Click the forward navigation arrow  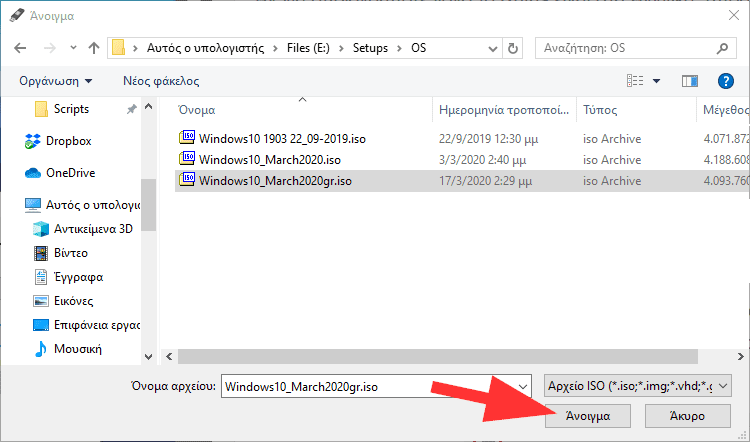pos(50,48)
